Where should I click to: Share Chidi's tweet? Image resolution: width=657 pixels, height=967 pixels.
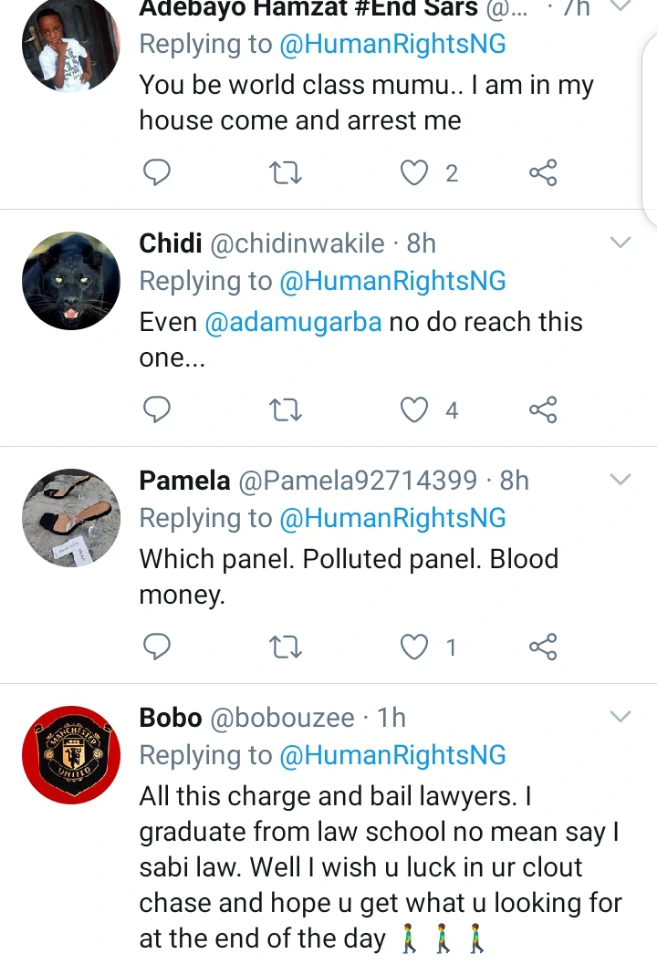542,410
